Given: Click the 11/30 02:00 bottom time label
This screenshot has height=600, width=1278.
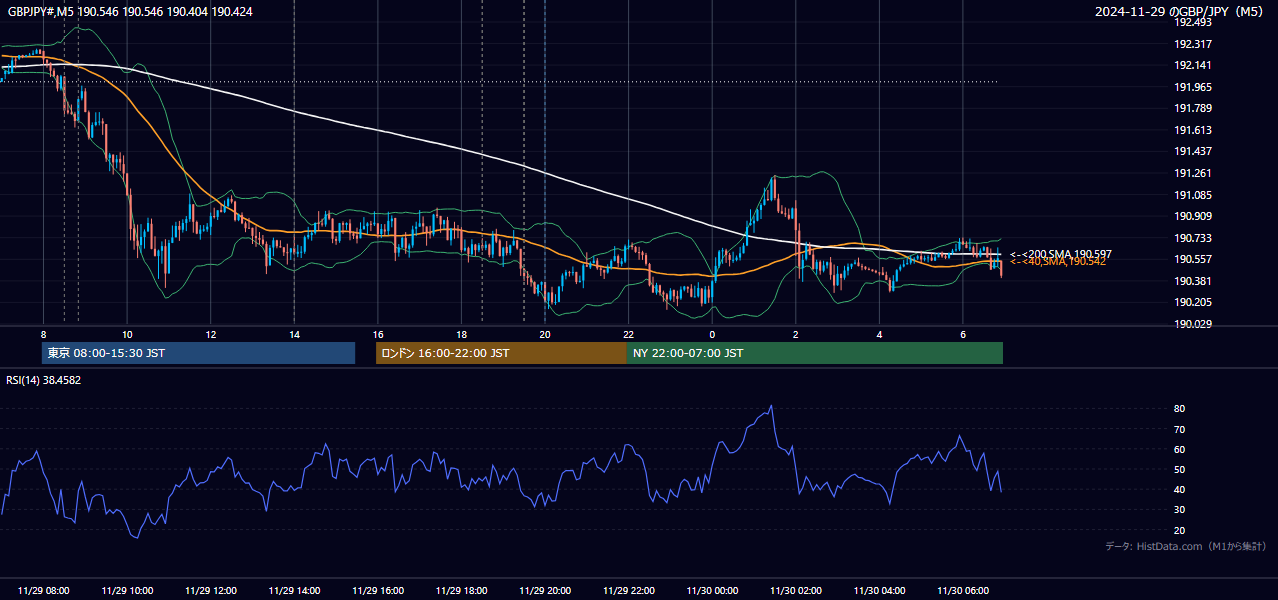Looking at the screenshot, I should 795,591.
